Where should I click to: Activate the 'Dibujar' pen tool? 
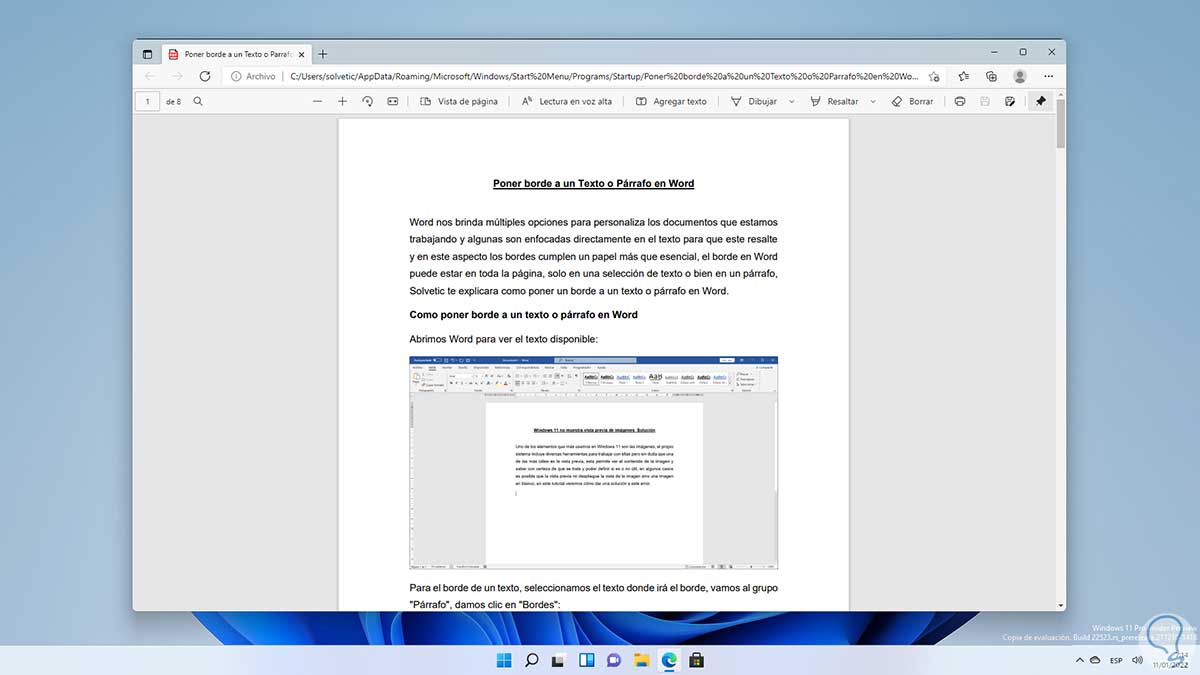754,101
